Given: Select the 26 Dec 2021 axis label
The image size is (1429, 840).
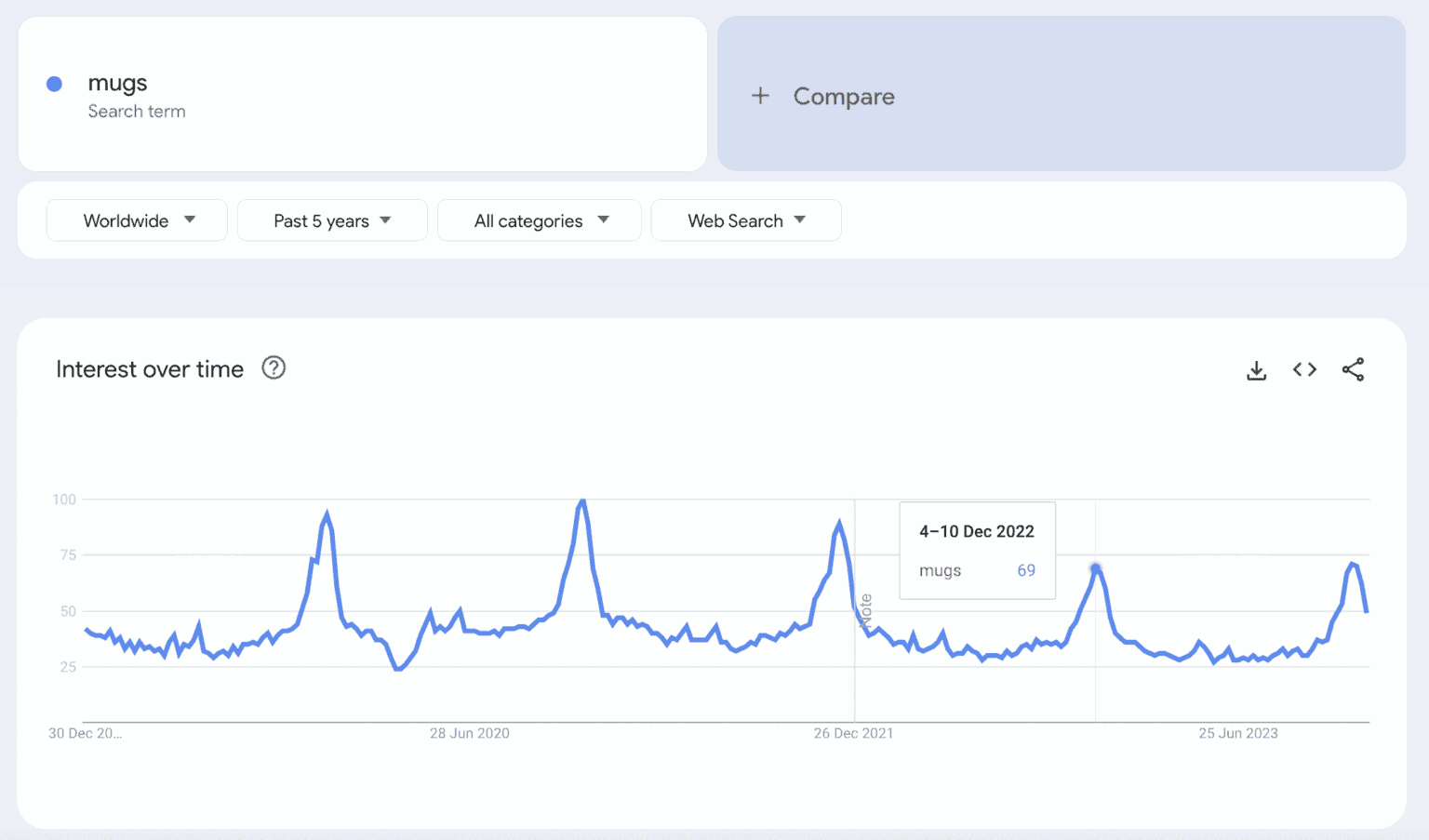Looking at the screenshot, I should click(853, 733).
